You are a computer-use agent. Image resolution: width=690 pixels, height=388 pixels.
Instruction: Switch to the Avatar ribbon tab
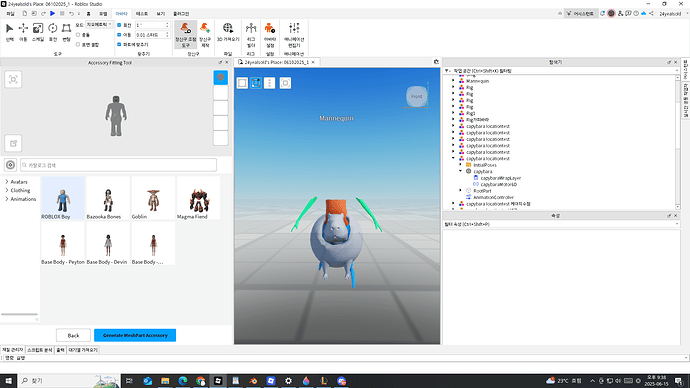121,14
